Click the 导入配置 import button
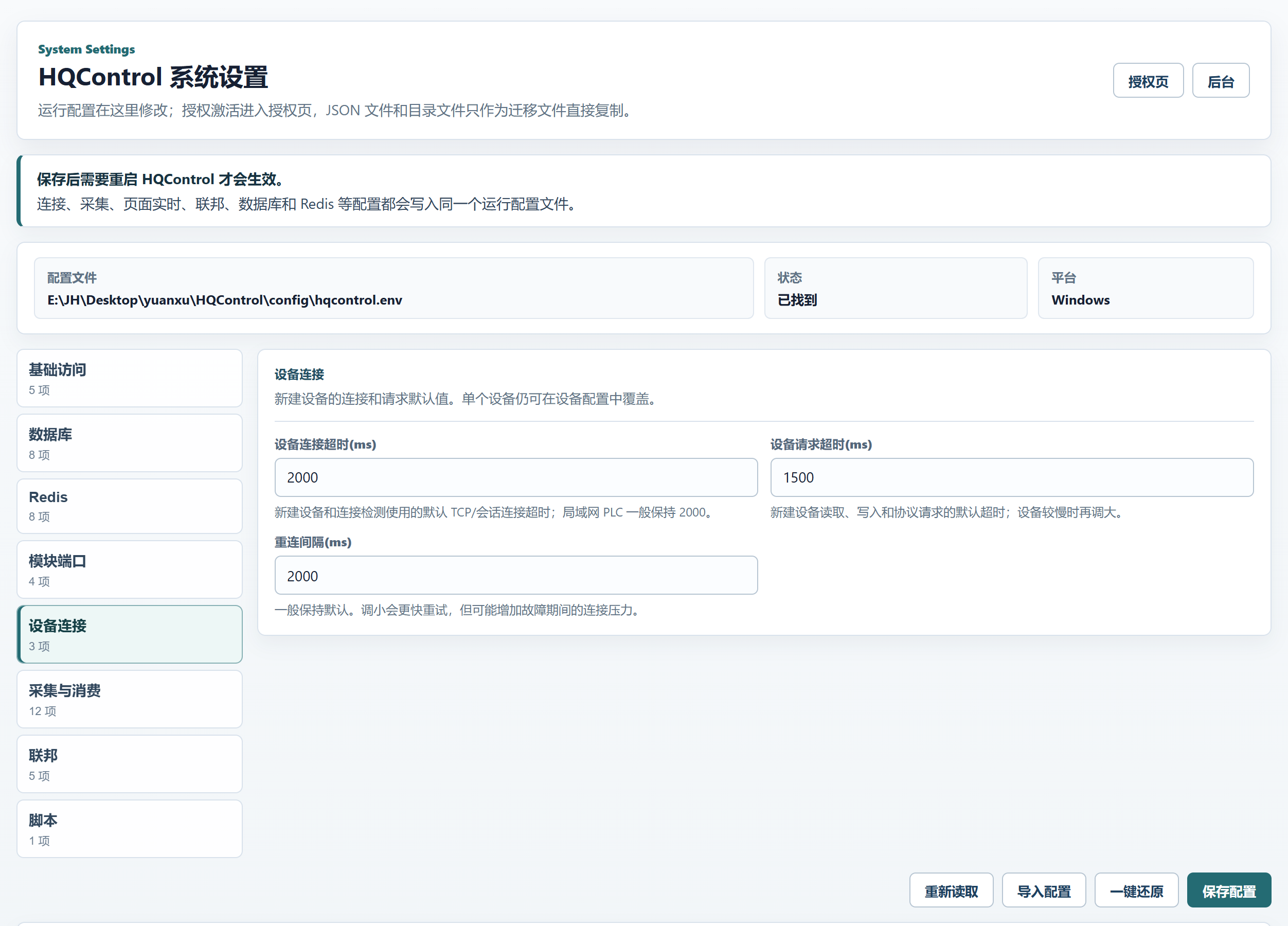Image resolution: width=1288 pixels, height=926 pixels. [x=1044, y=890]
